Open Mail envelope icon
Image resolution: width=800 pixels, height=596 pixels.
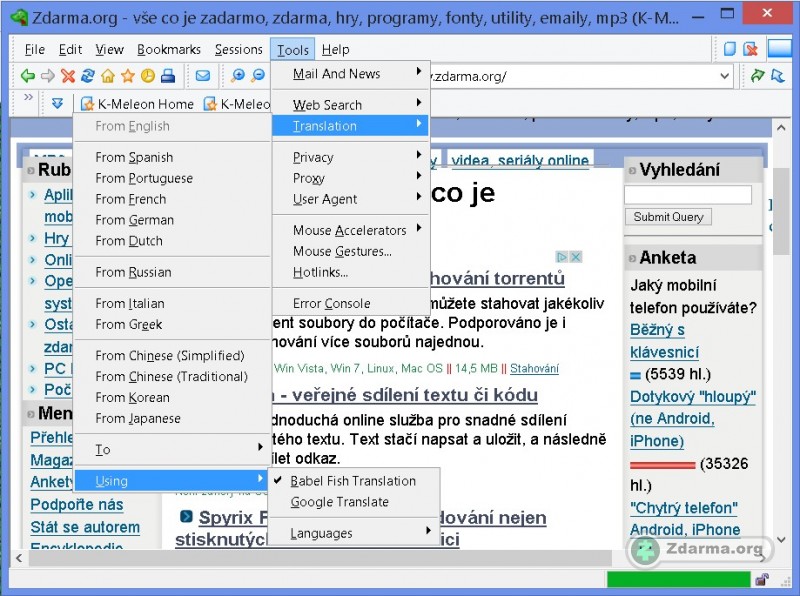tap(203, 76)
